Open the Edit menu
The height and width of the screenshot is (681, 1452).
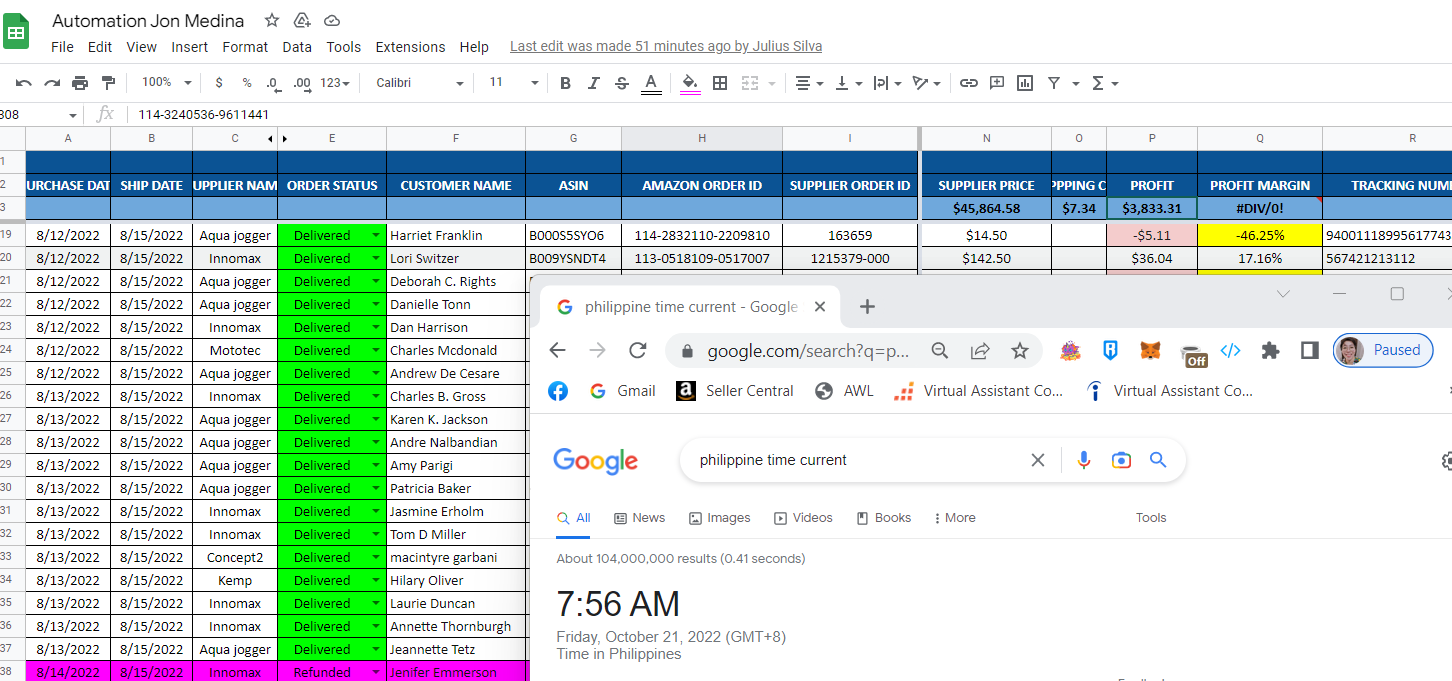(100, 47)
